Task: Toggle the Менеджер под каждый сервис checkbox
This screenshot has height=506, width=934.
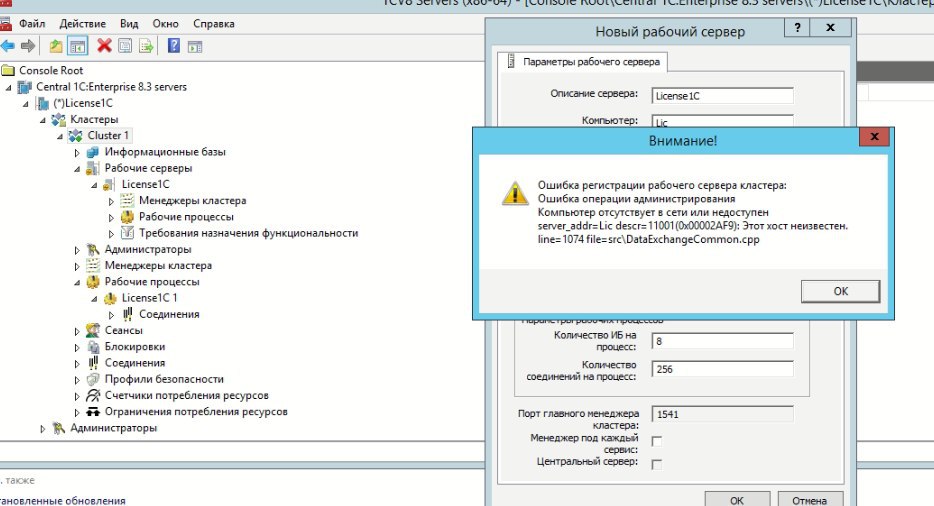Action: coord(656,442)
